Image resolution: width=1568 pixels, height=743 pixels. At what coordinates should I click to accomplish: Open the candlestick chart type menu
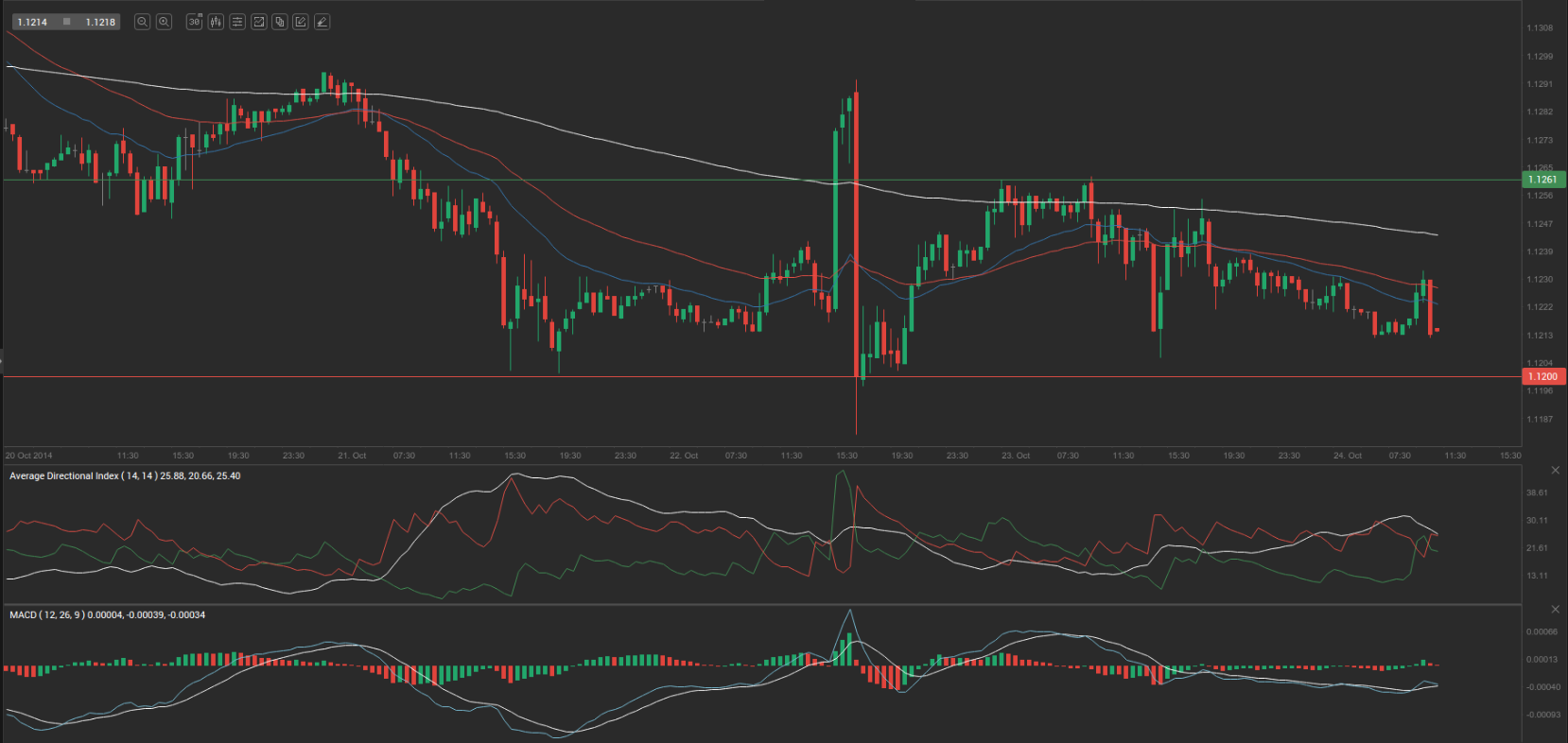216,22
